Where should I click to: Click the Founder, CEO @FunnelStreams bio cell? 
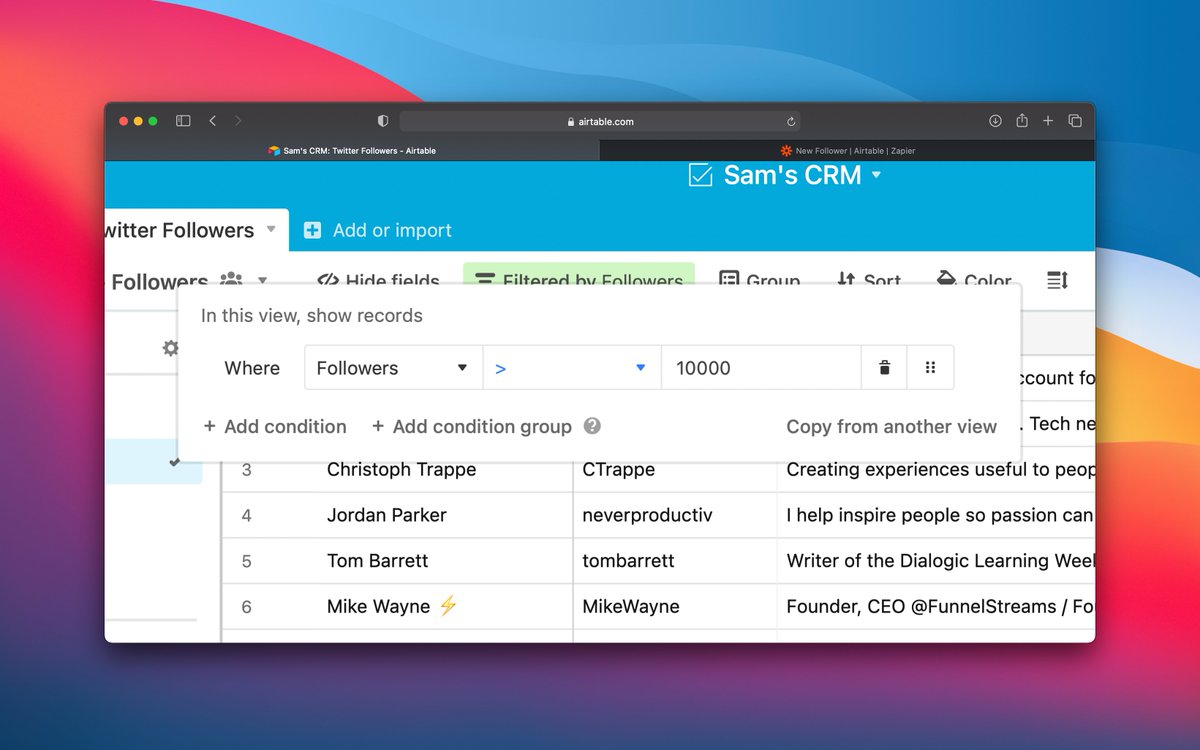[936, 606]
